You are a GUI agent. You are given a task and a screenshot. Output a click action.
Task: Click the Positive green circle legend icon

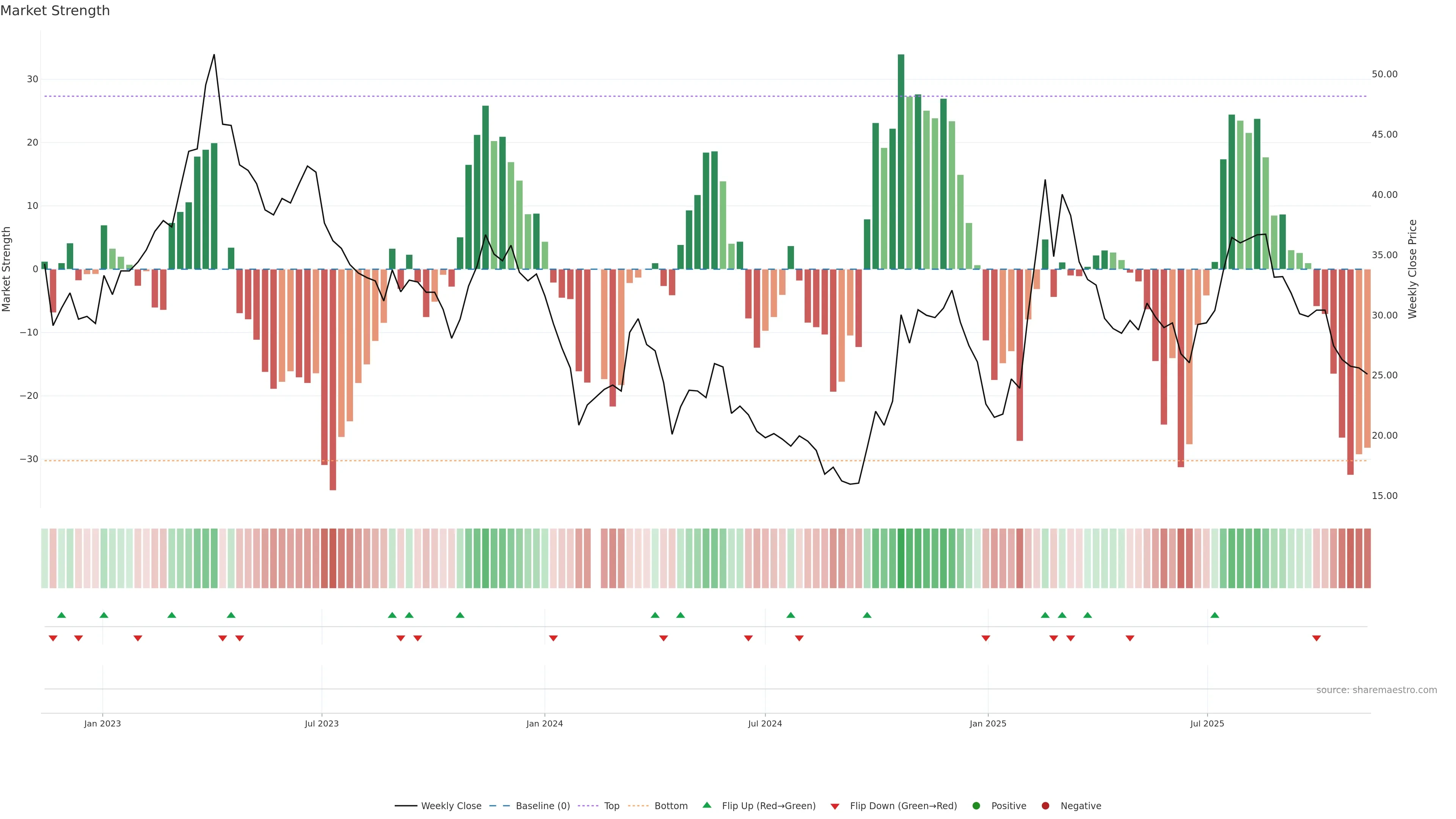pyautogui.click(x=976, y=805)
